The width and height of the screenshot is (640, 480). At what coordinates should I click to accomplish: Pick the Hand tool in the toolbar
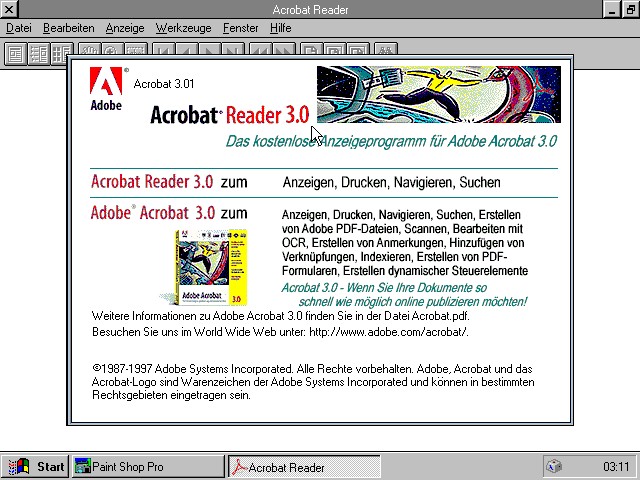(x=89, y=49)
